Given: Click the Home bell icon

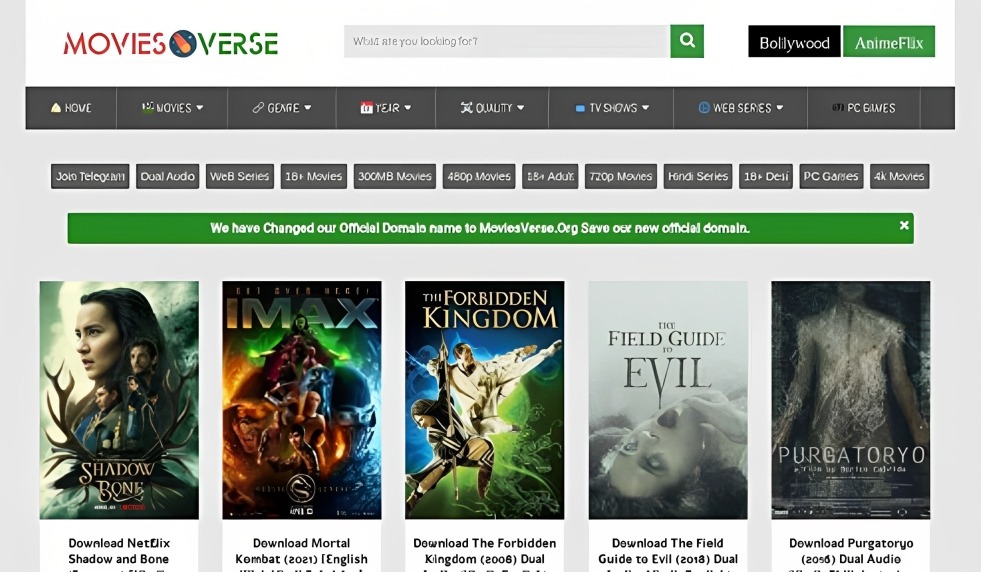Looking at the screenshot, I should [56, 108].
